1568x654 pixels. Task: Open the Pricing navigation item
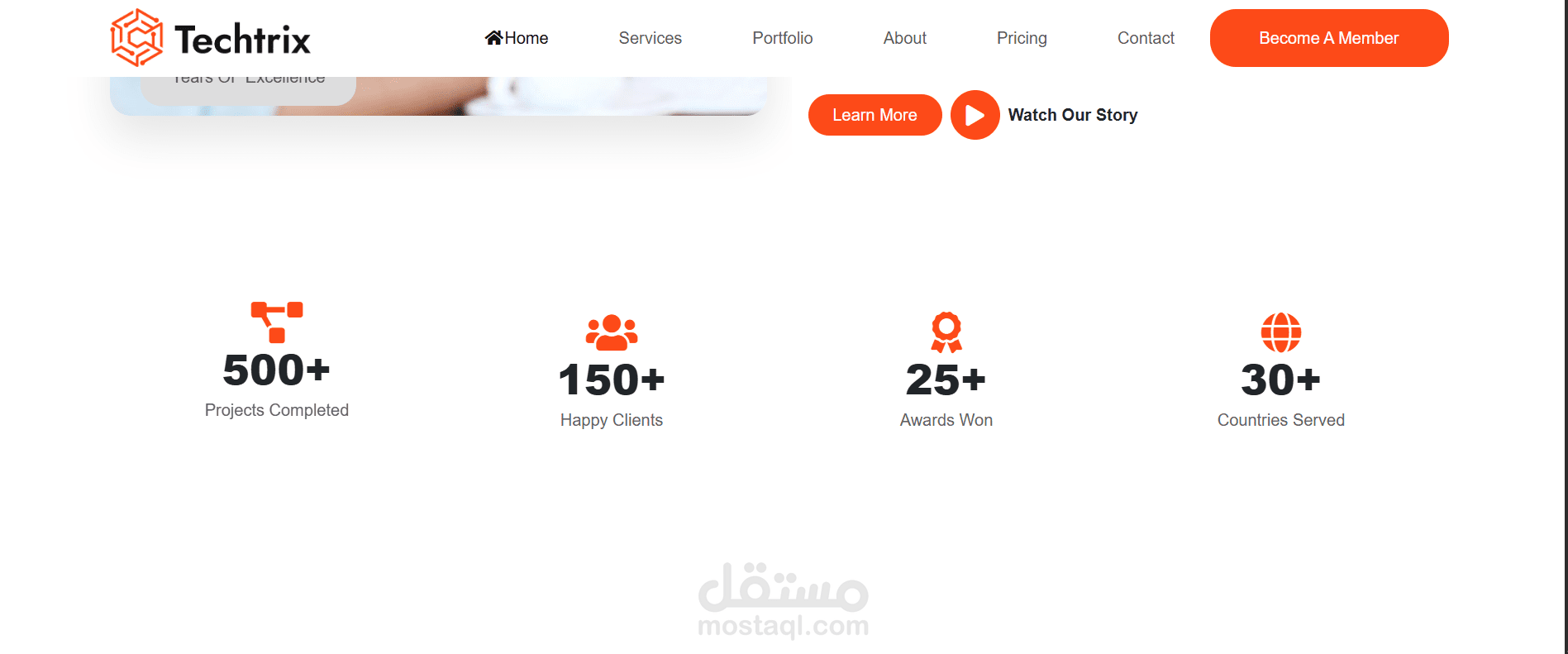point(1022,38)
